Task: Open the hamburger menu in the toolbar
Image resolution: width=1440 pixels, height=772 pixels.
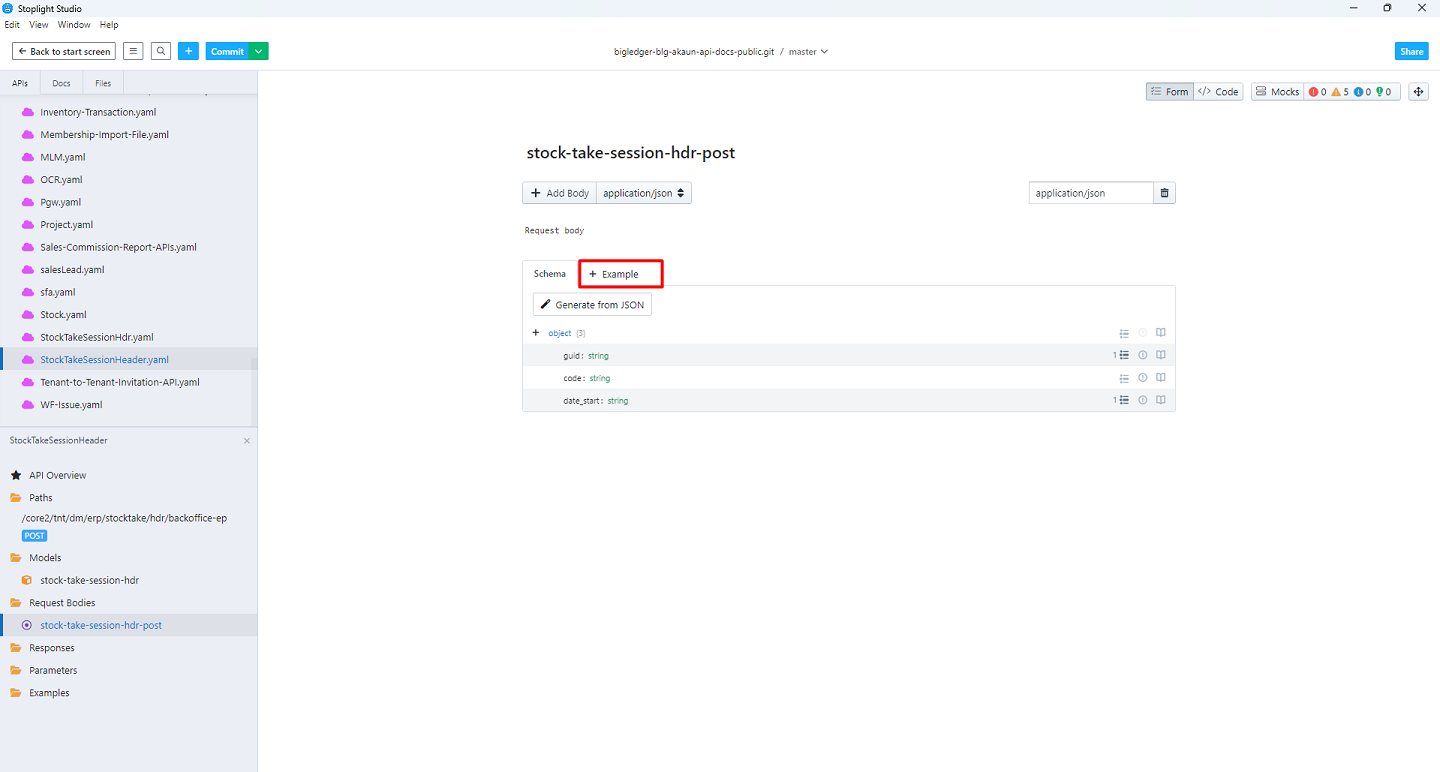Action: (133, 51)
